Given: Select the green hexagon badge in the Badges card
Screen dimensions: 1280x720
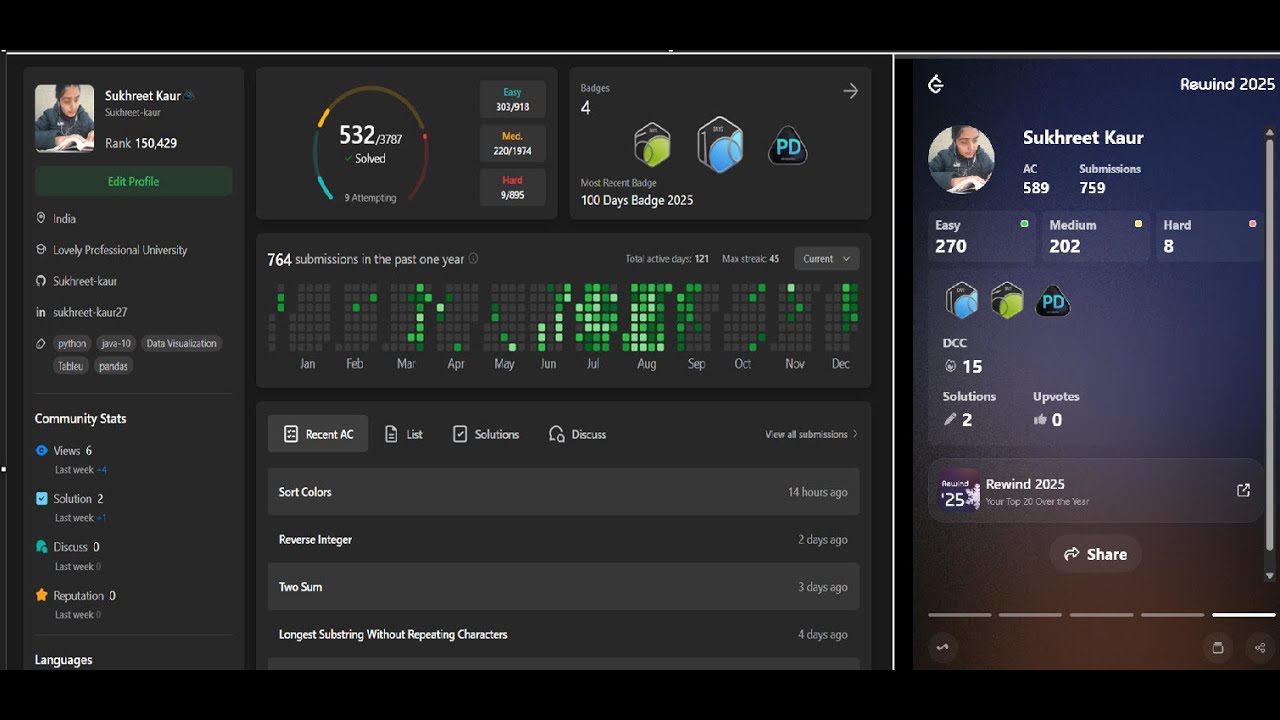Looking at the screenshot, I should [652, 146].
